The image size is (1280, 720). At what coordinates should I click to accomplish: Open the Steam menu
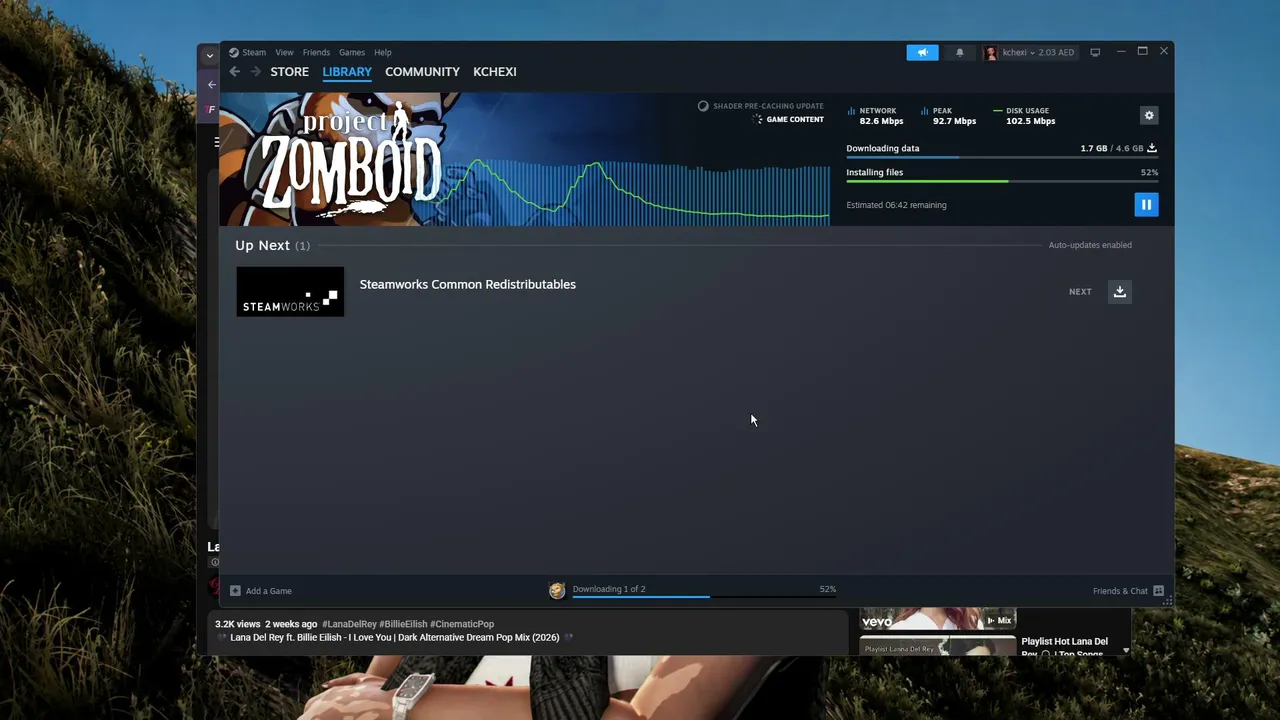click(x=254, y=52)
